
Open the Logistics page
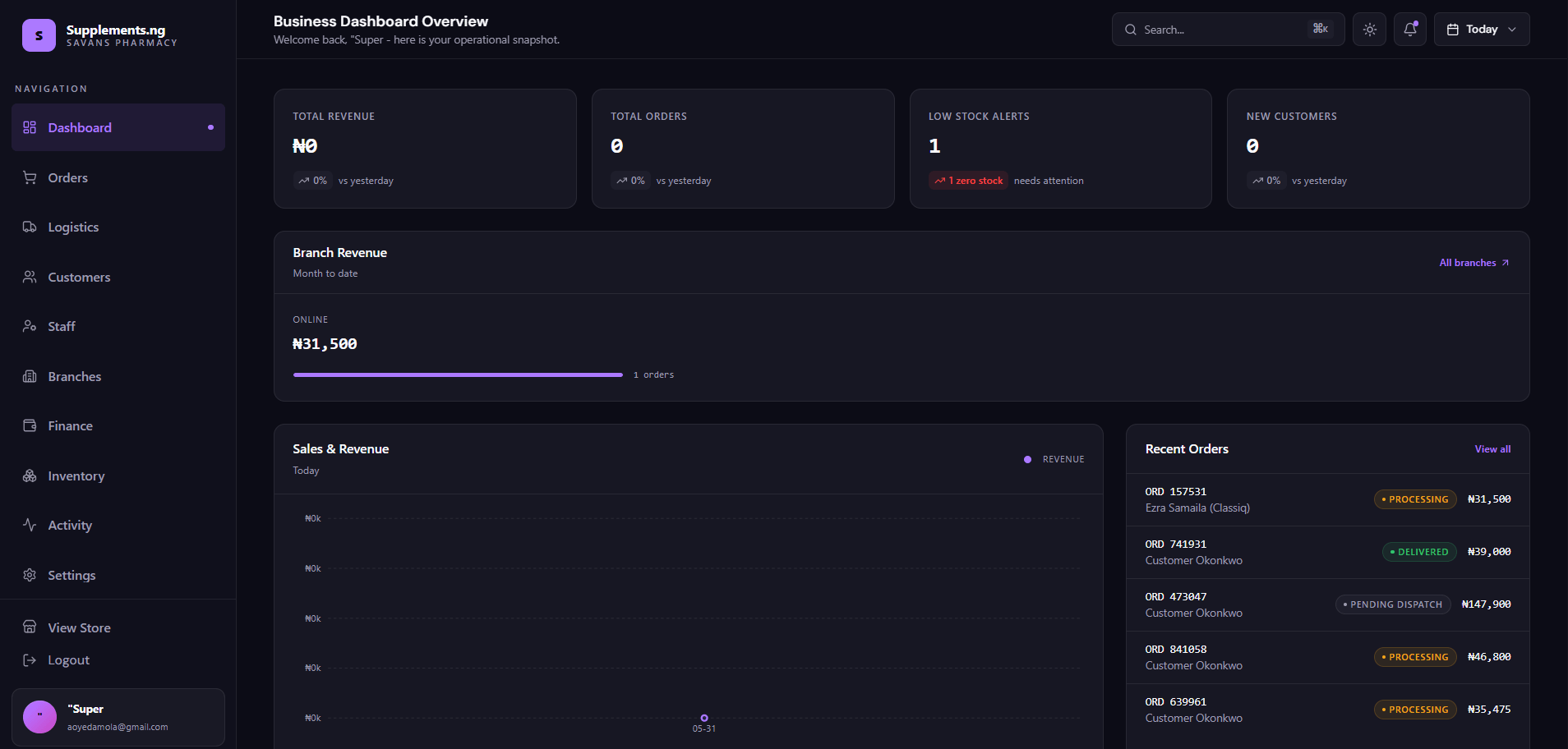point(118,227)
